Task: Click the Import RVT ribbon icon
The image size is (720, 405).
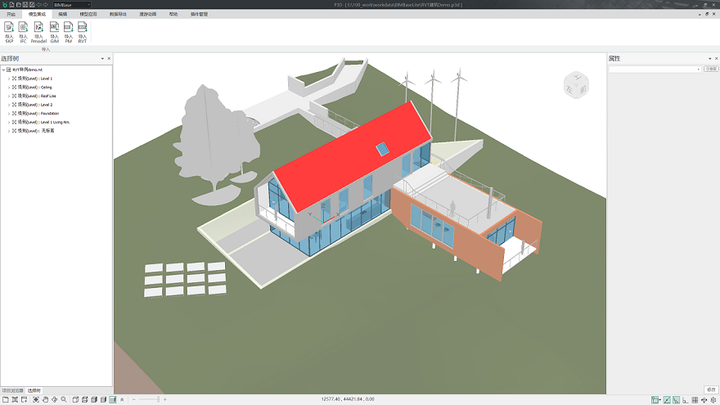Action: pyautogui.click(x=82, y=32)
